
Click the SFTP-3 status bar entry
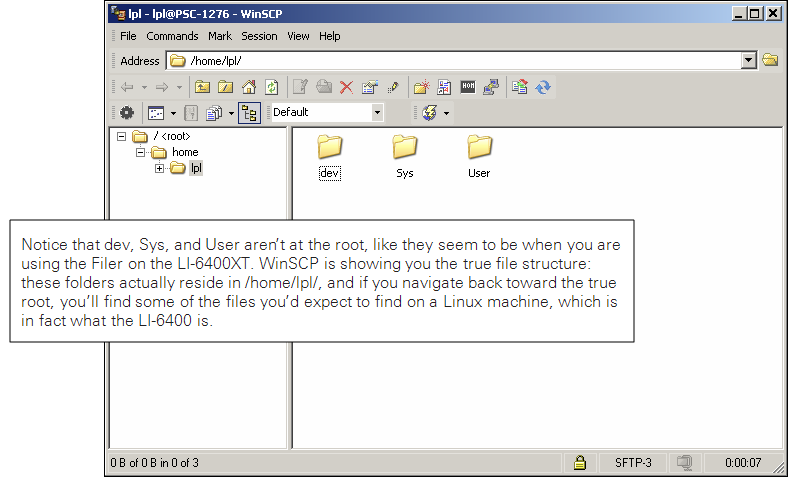coord(633,462)
